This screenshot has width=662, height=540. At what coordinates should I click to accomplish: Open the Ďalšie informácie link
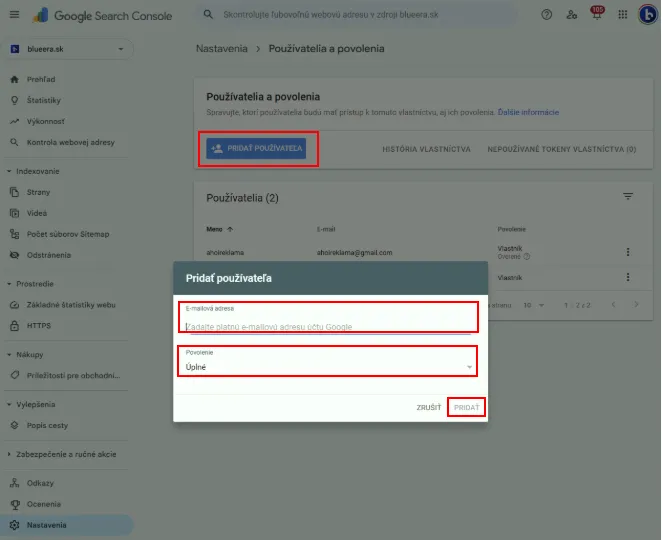pos(528,112)
